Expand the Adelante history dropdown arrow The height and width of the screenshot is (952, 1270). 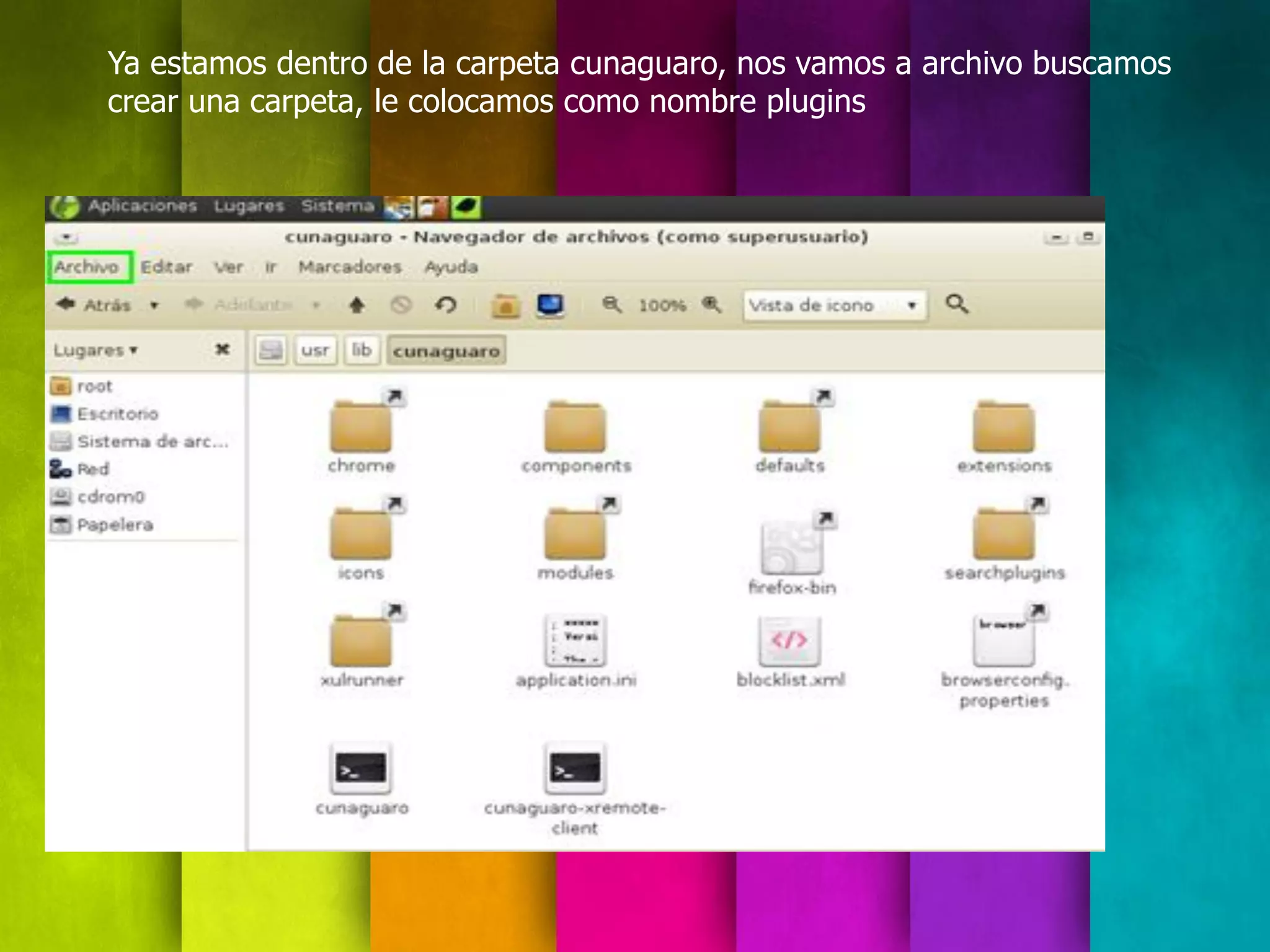(316, 305)
